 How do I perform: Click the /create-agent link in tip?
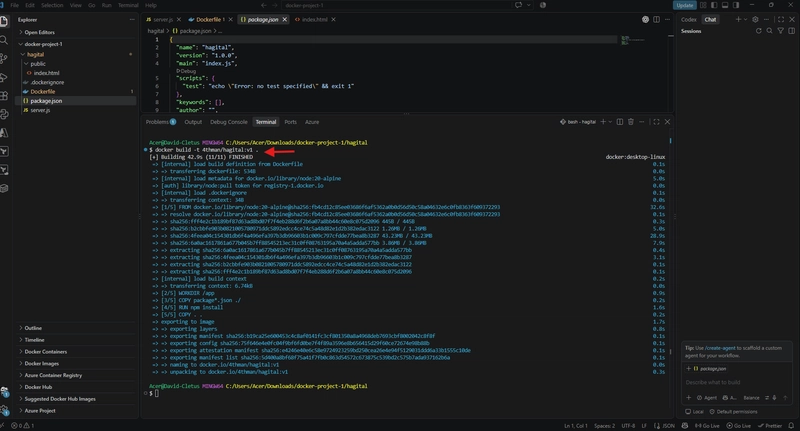pyautogui.click(x=720, y=348)
